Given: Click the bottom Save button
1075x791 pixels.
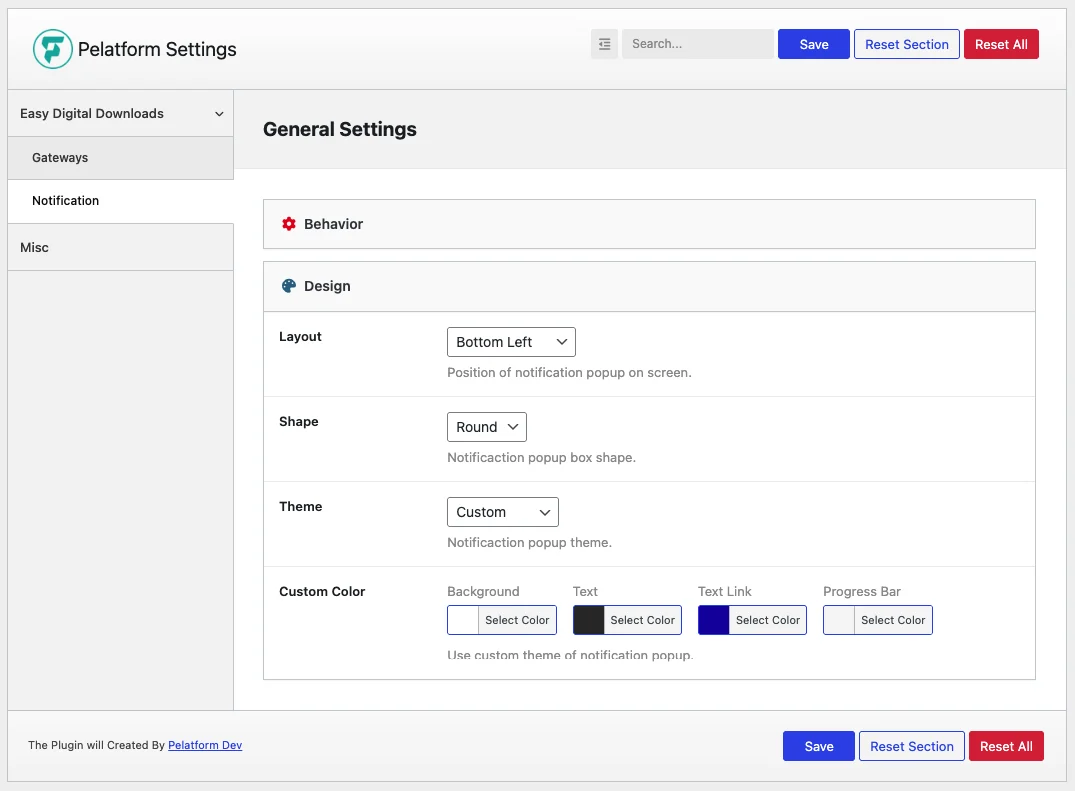Looking at the screenshot, I should (x=819, y=746).
